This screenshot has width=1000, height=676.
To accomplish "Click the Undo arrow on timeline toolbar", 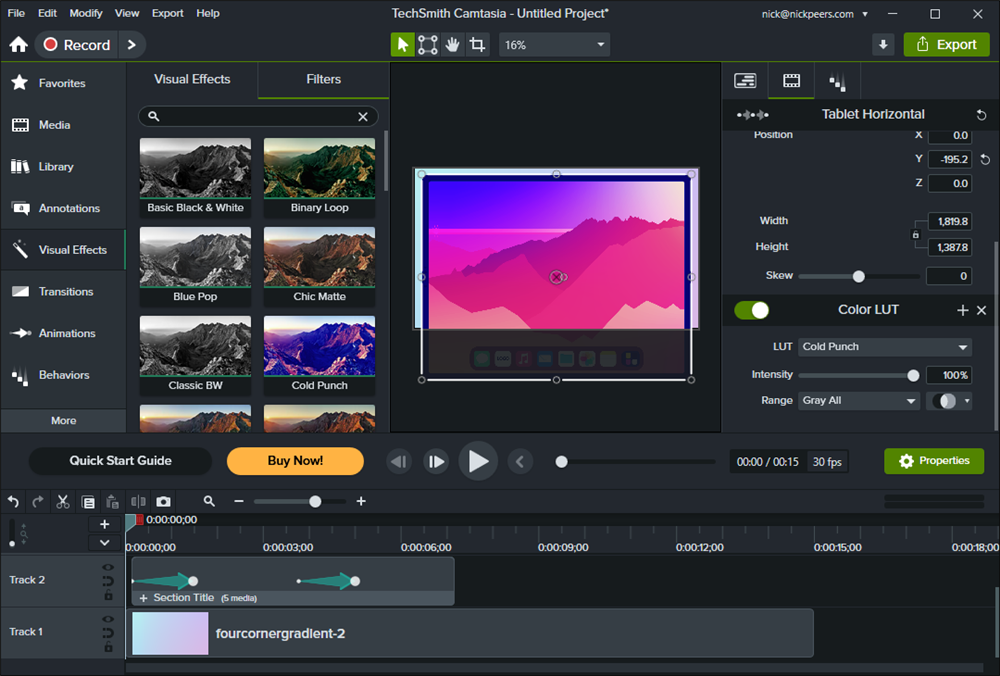I will (x=13, y=501).
